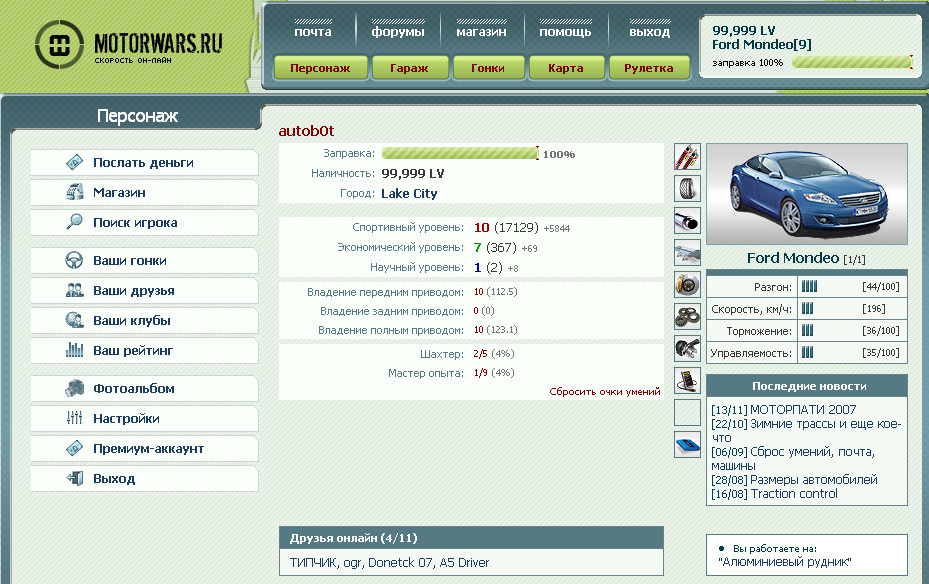Click the gearbox gears part icon

pos(687,317)
